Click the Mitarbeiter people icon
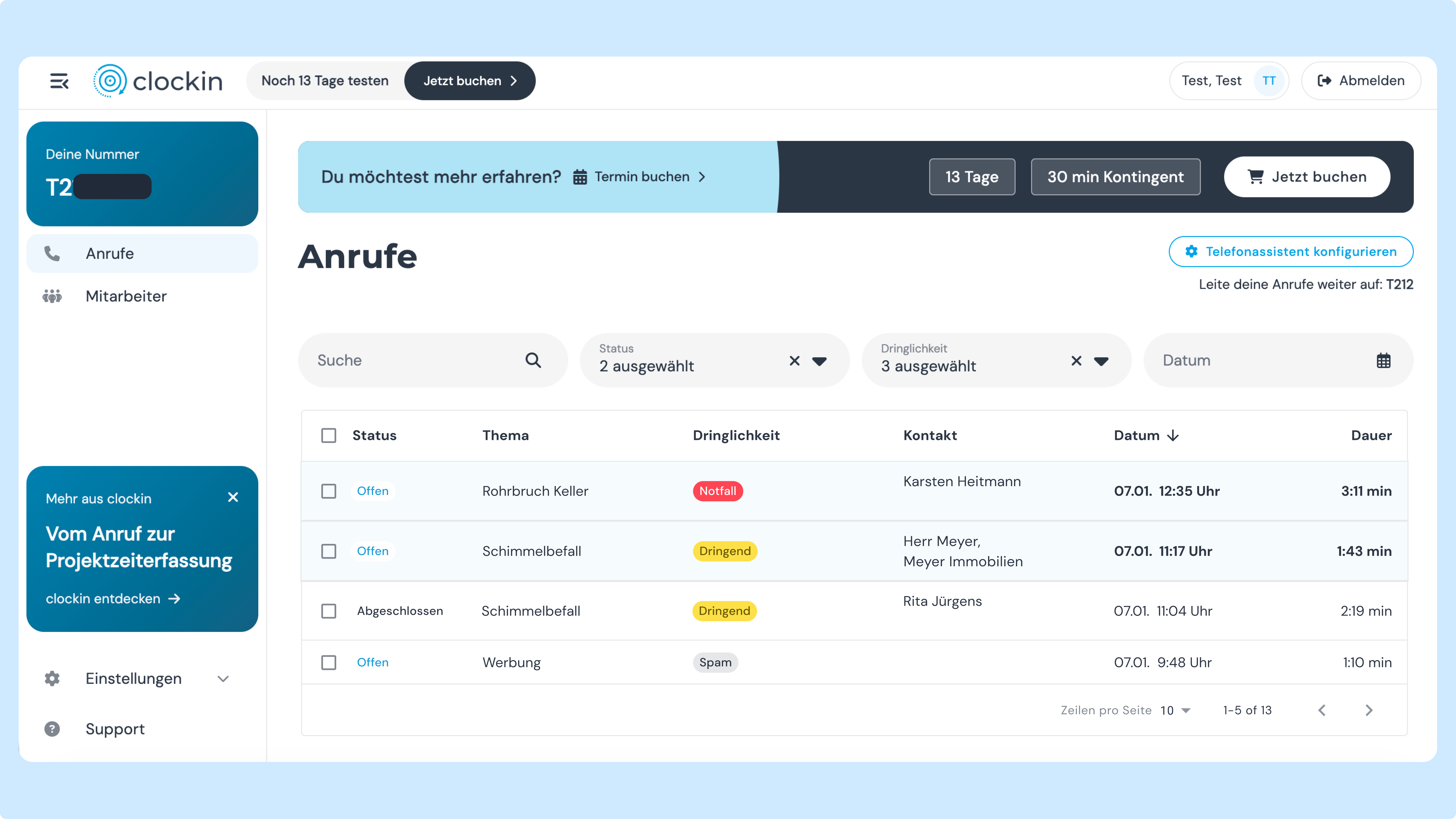Screen dimensions: 1456x819 click(52, 296)
